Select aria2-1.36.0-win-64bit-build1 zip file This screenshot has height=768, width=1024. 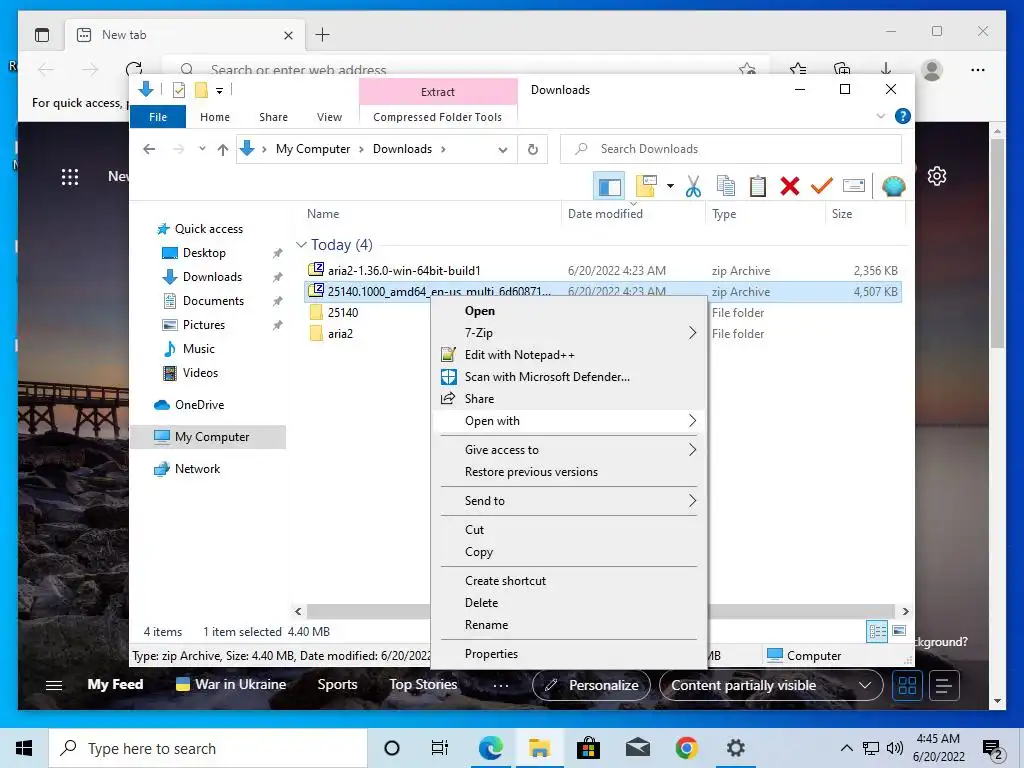coord(404,270)
